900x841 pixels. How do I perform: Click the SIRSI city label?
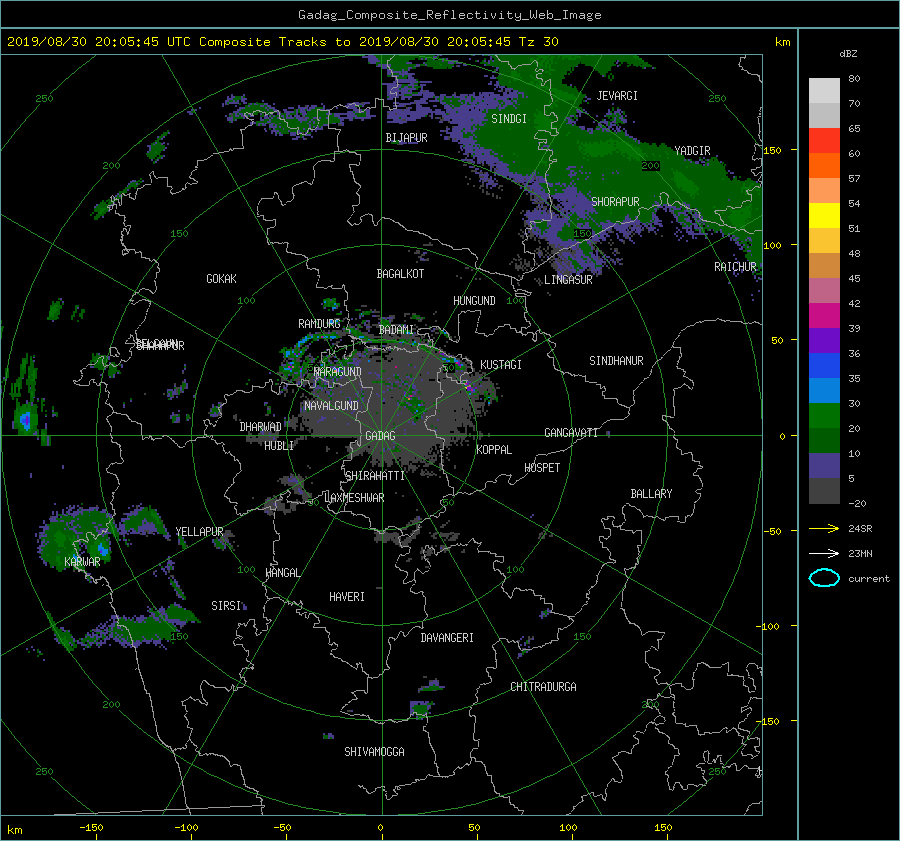coord(226,606)
